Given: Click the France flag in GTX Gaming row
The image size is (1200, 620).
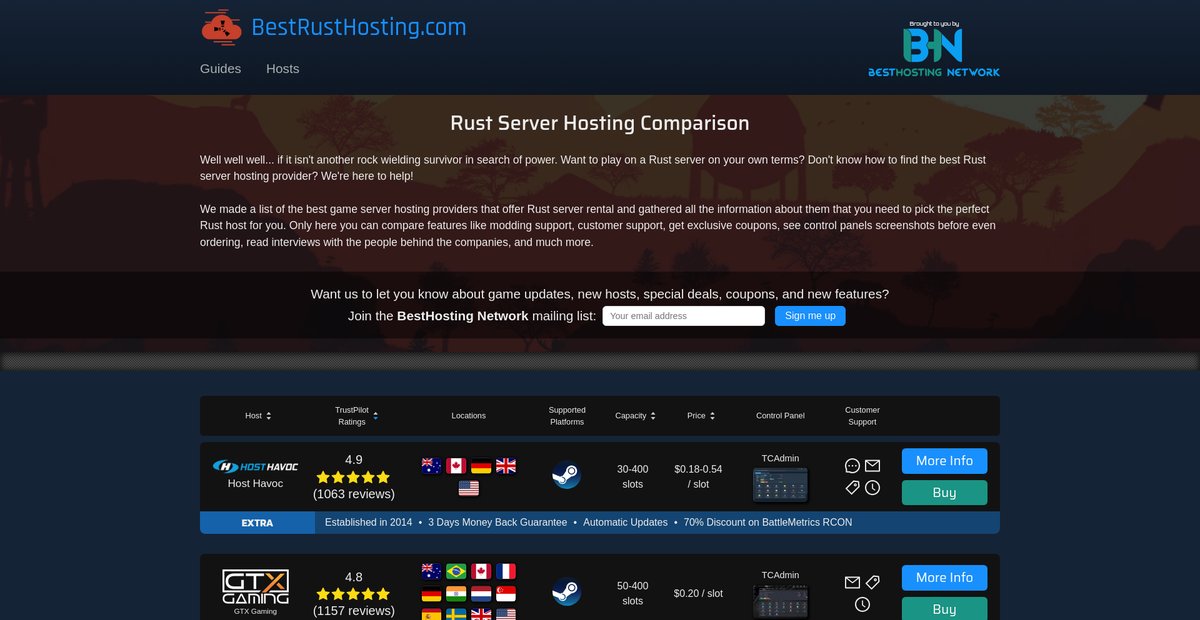Looking at the screenshot, I should [x=506, y=572].
